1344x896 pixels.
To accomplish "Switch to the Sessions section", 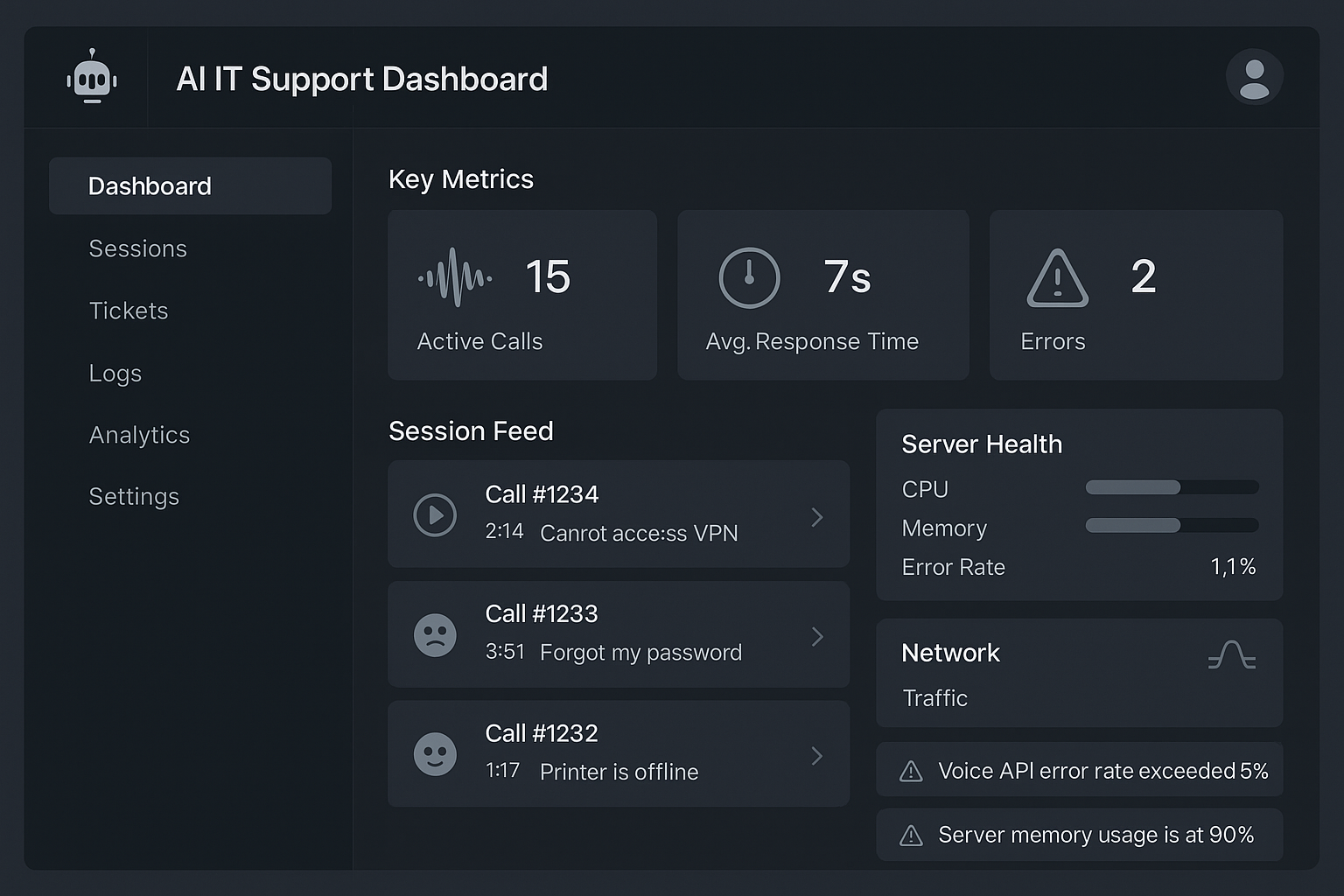I will coord(137,248).
